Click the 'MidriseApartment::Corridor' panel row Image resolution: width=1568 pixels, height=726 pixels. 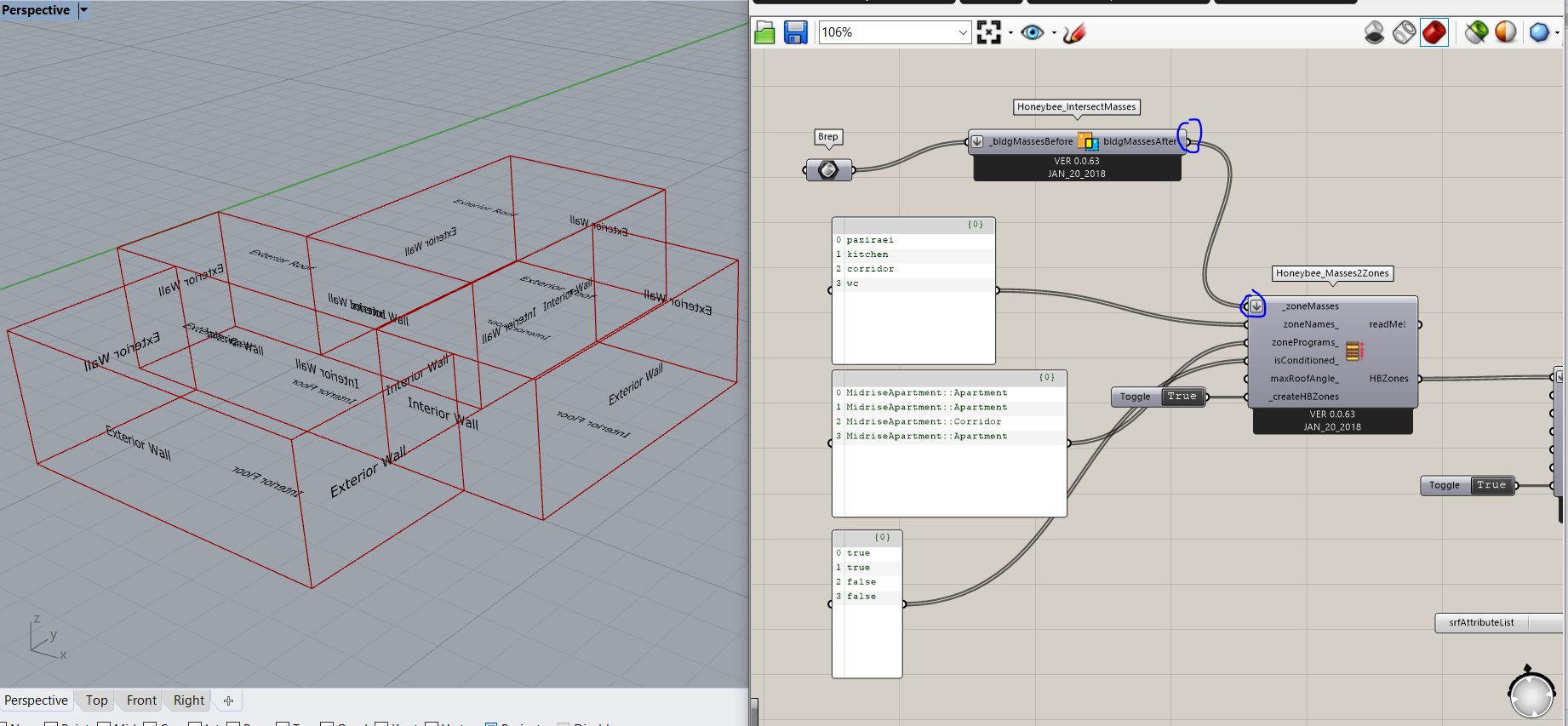click(950, 421)
